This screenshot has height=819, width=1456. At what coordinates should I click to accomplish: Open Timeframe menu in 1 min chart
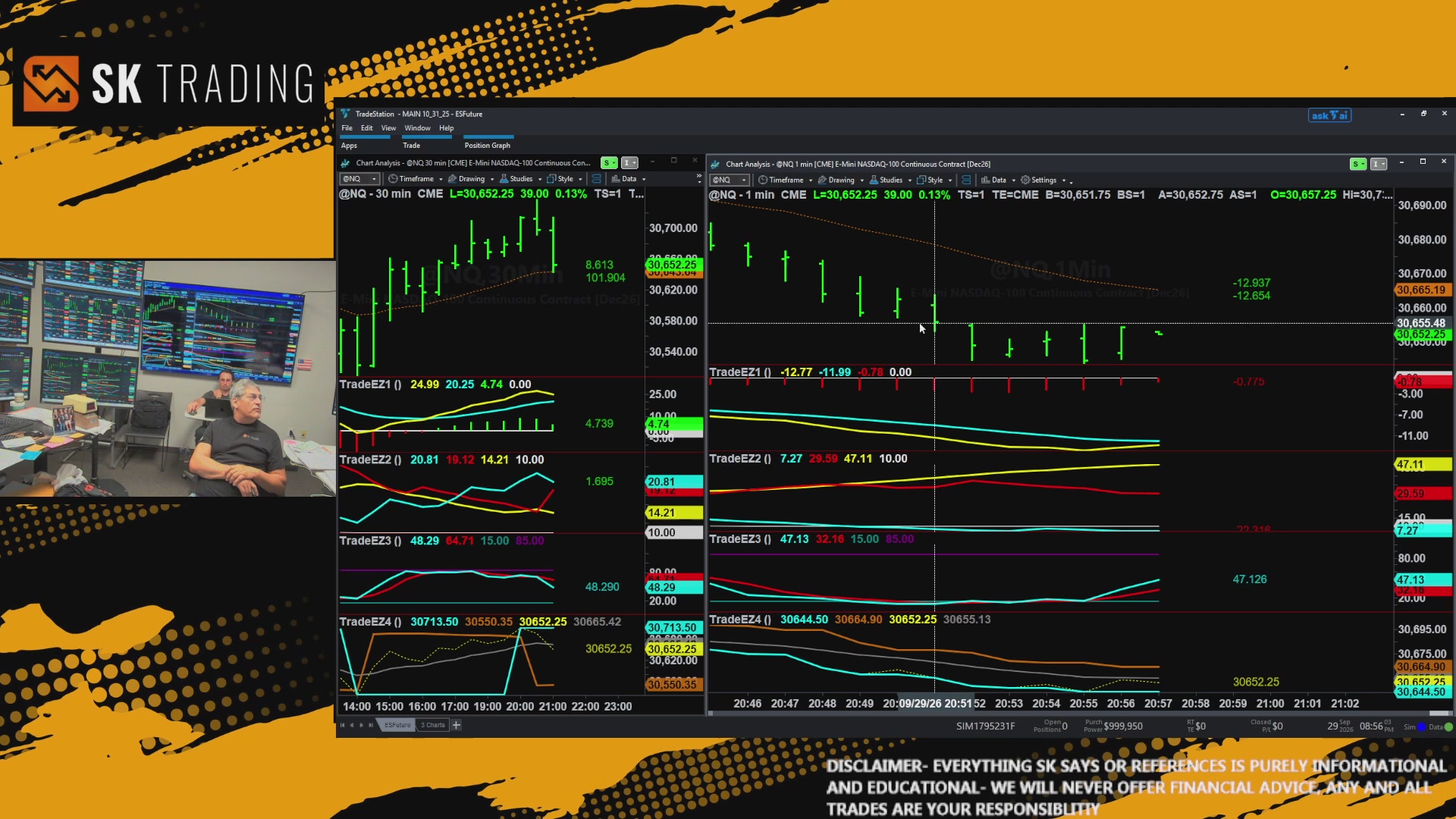click(x=785, y=180)
